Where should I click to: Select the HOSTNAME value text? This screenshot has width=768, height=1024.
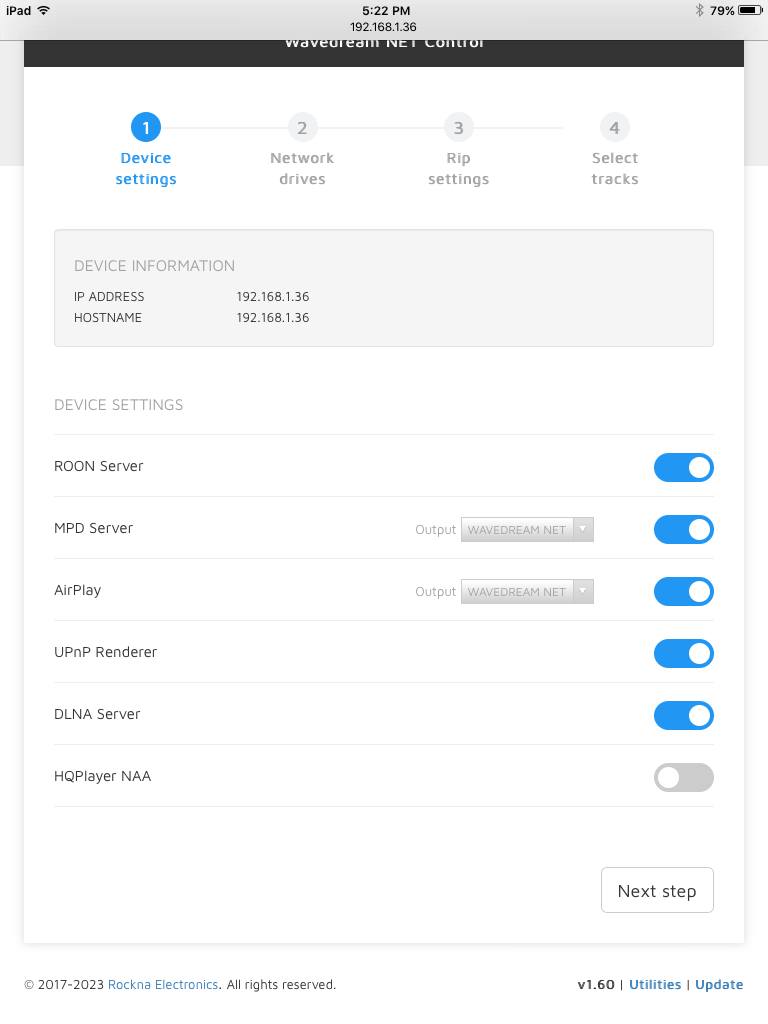coord(273,318)
